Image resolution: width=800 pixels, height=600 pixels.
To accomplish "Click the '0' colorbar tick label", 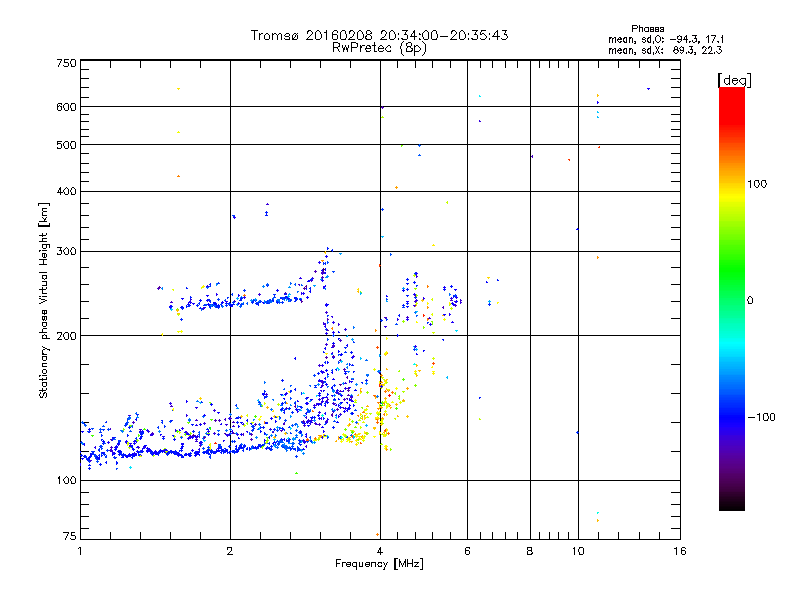I will [x=750, y=301].
